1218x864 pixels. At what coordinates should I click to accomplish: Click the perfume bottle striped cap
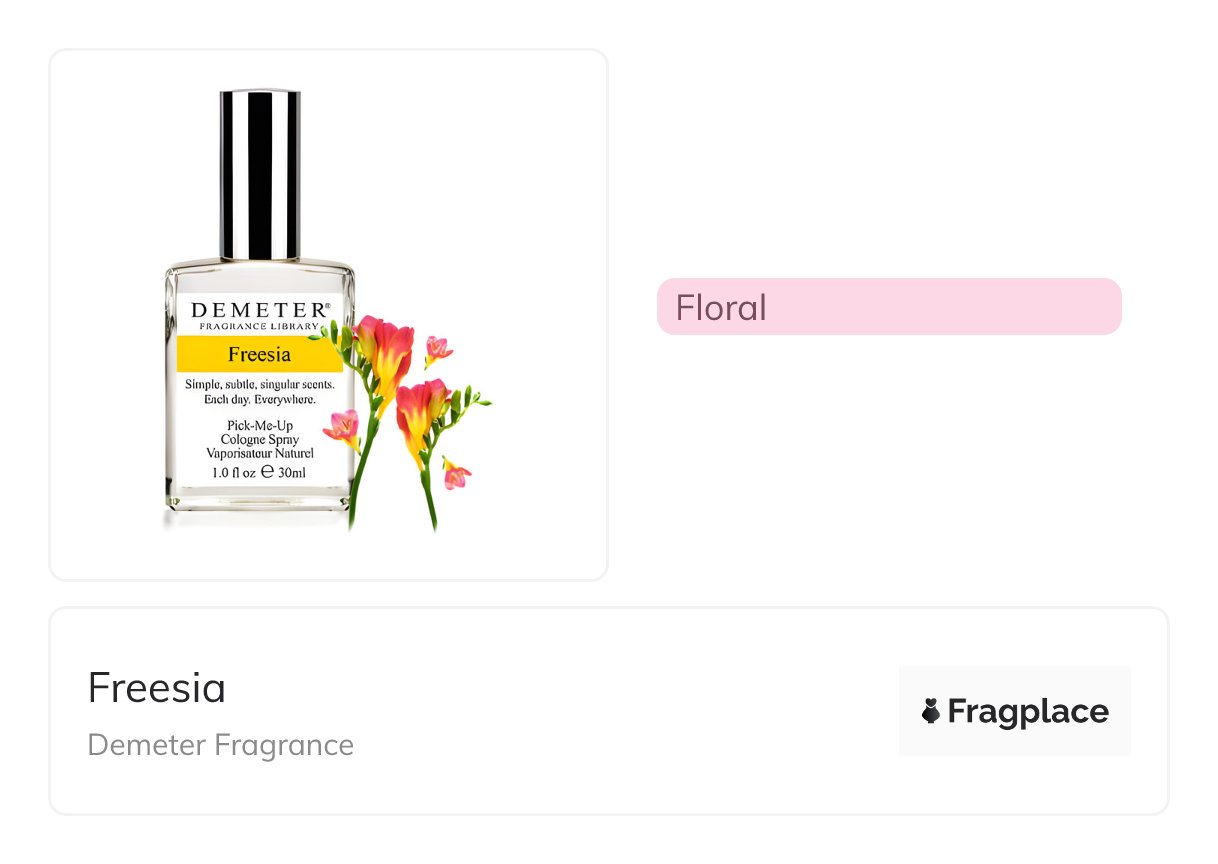[260, 175]
